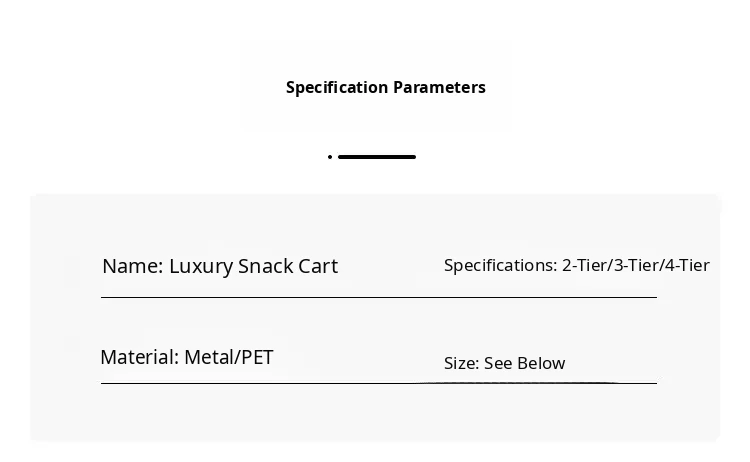Click the word "Parameters" in the heading
750x462 pixels.
pos(439,87)
